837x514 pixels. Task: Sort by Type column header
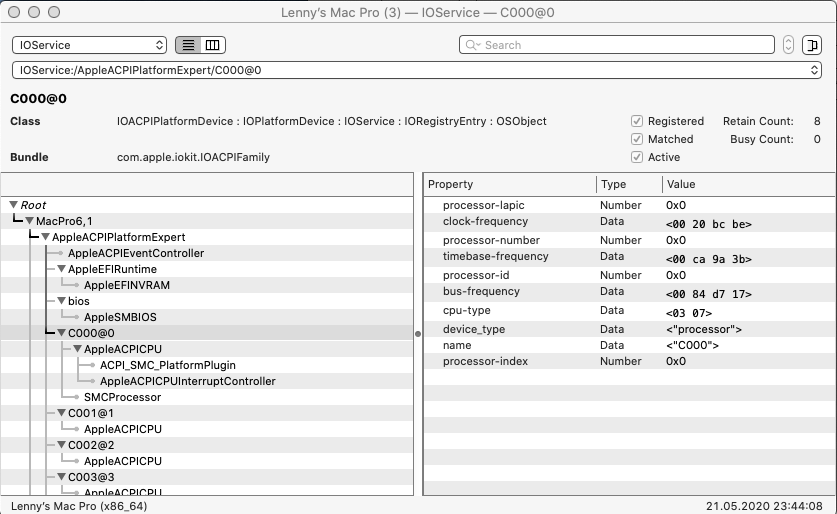[629, 184]
